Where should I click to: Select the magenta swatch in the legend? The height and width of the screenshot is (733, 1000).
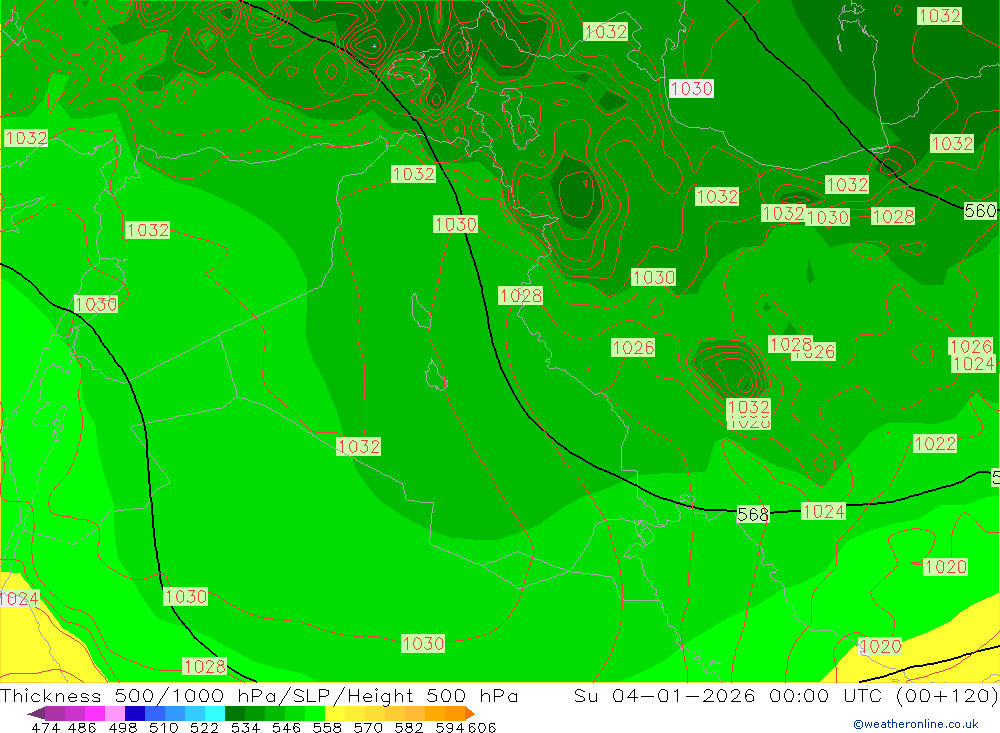(x=95, y=713)
